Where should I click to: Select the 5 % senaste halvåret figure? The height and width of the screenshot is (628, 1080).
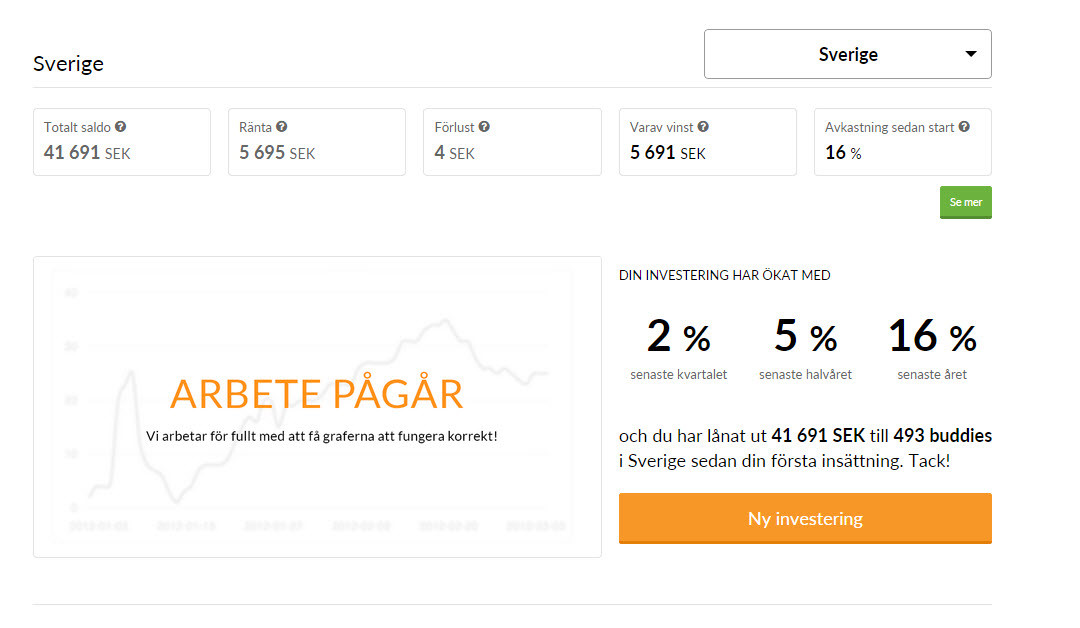tap(805, 337)
